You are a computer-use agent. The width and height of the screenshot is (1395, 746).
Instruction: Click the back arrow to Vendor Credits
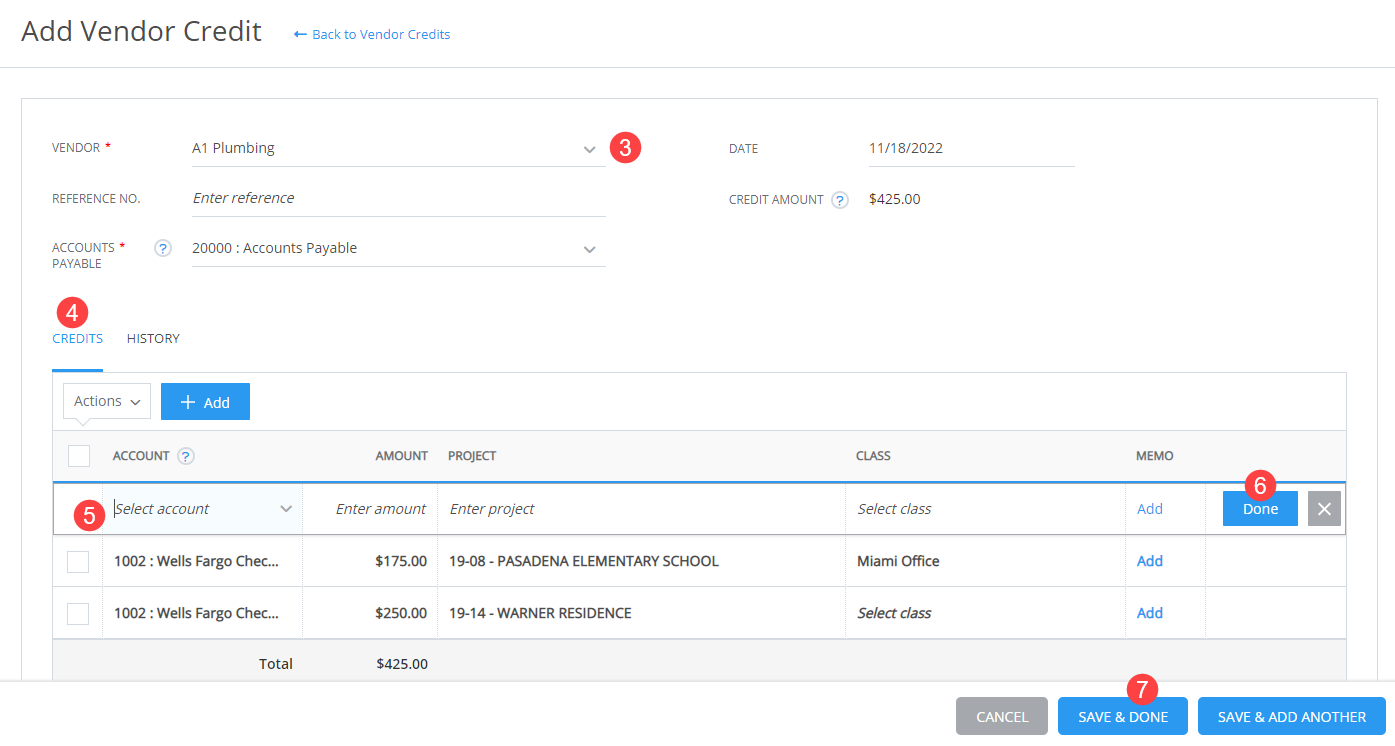(x=300, y=34)
